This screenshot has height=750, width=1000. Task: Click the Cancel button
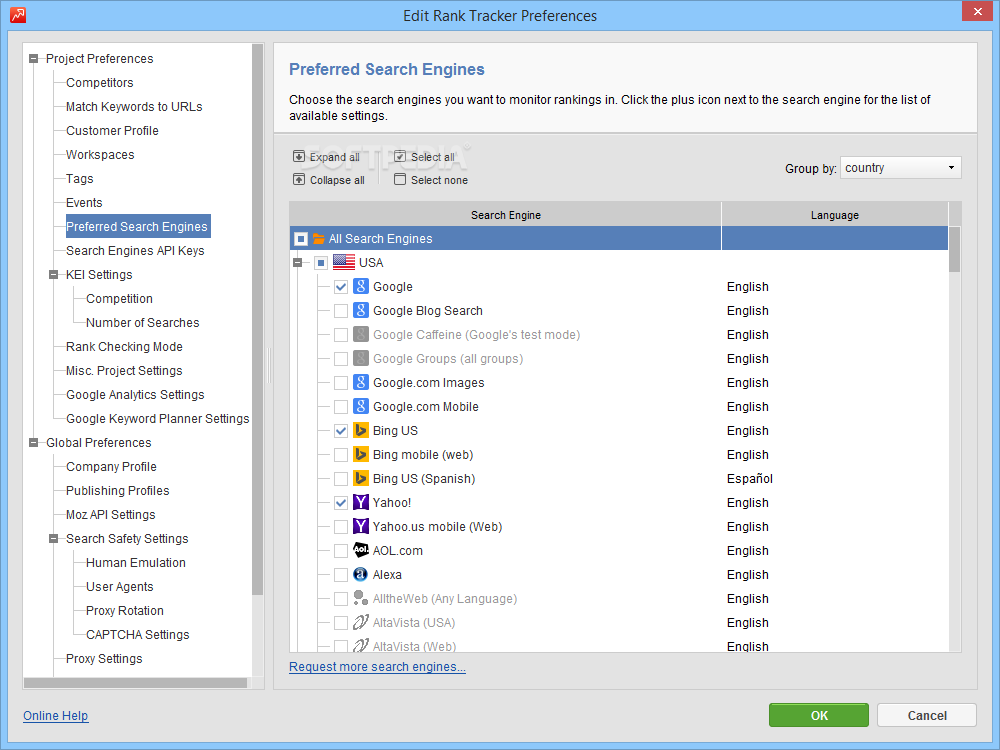point(927,715)
